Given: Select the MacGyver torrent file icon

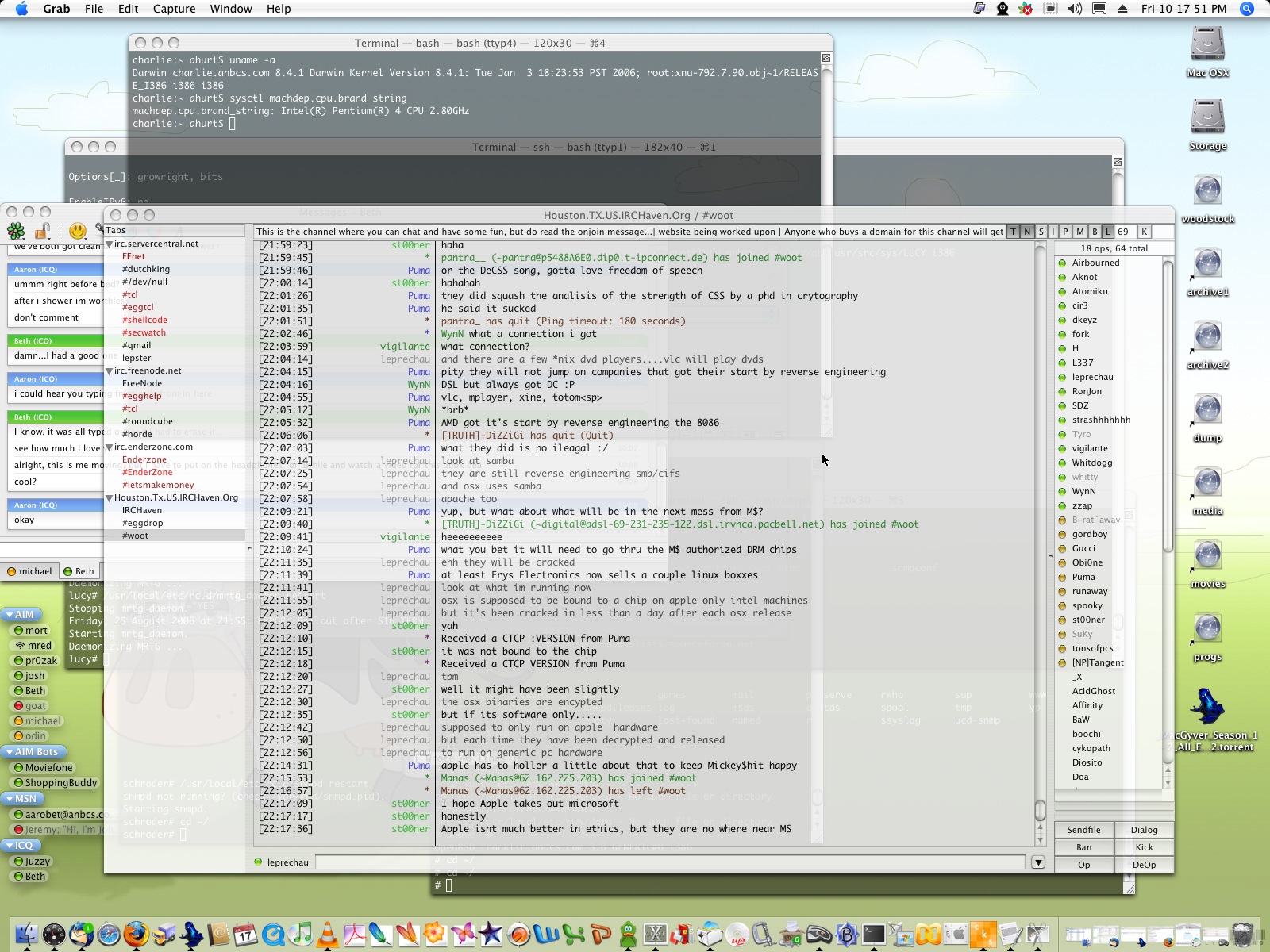Looking at the screenshot, I should click(1207, 707).
